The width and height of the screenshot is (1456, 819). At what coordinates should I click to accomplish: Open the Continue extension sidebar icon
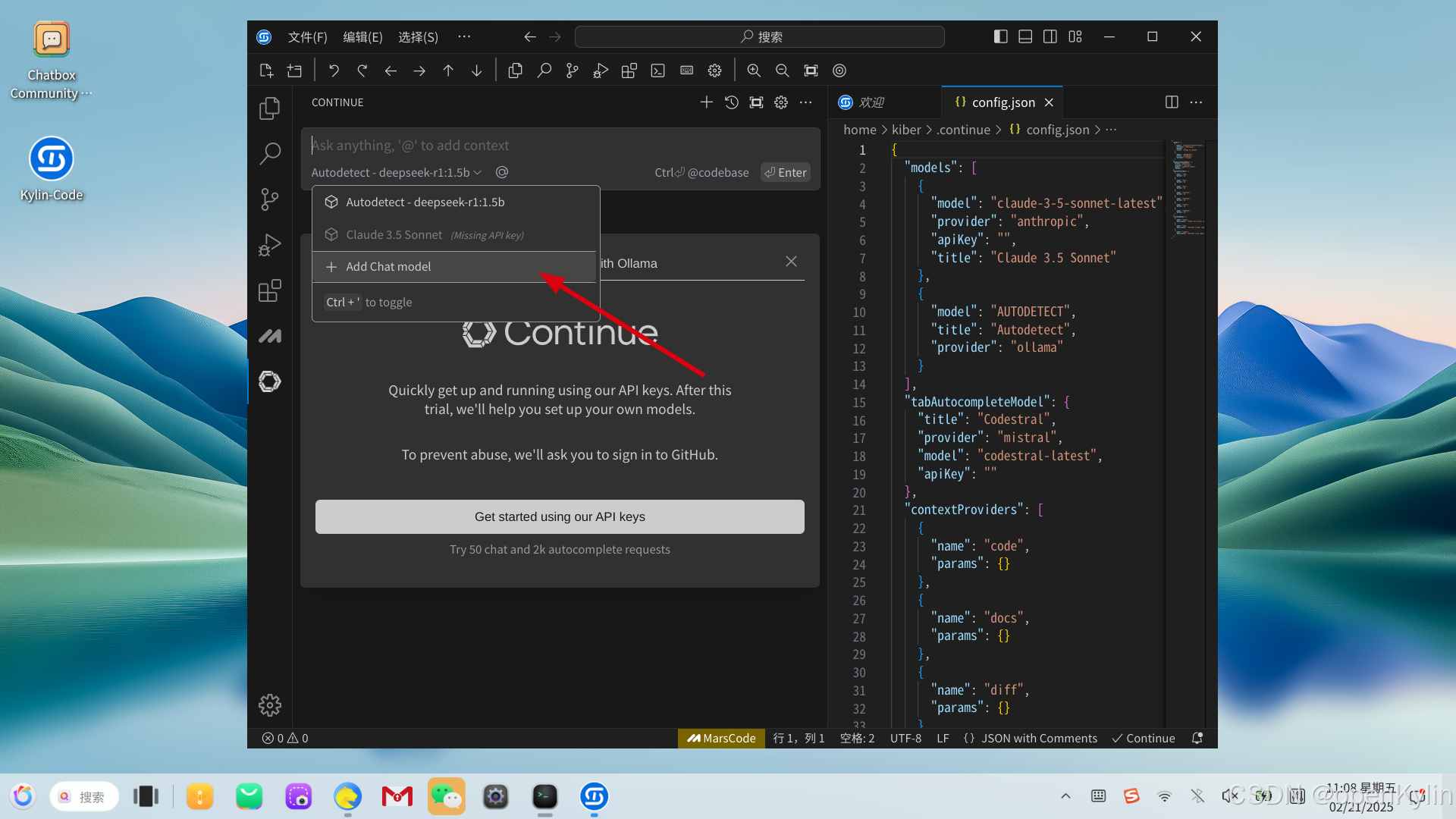click(x=270, y=381)
